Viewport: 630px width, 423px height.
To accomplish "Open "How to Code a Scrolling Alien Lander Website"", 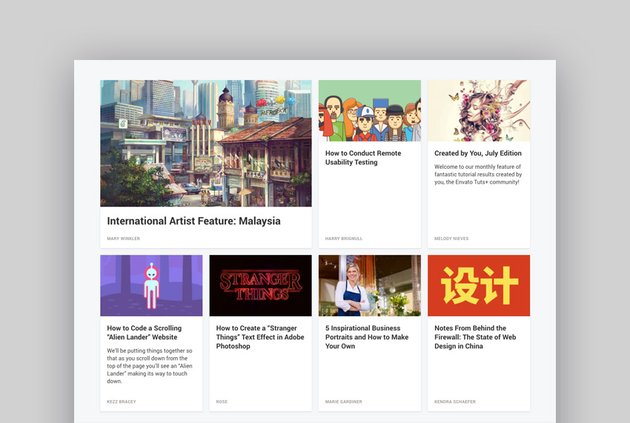I will coord(144,333).
